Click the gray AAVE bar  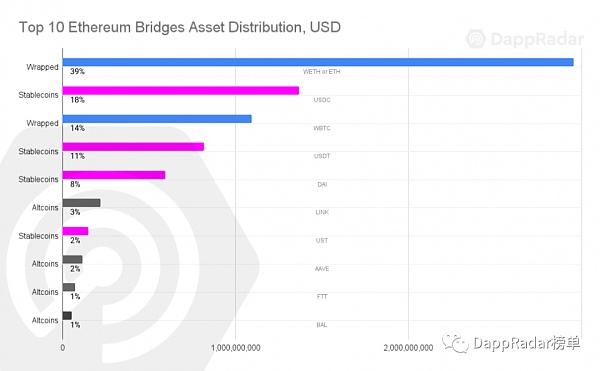click(x=72, y=259)
